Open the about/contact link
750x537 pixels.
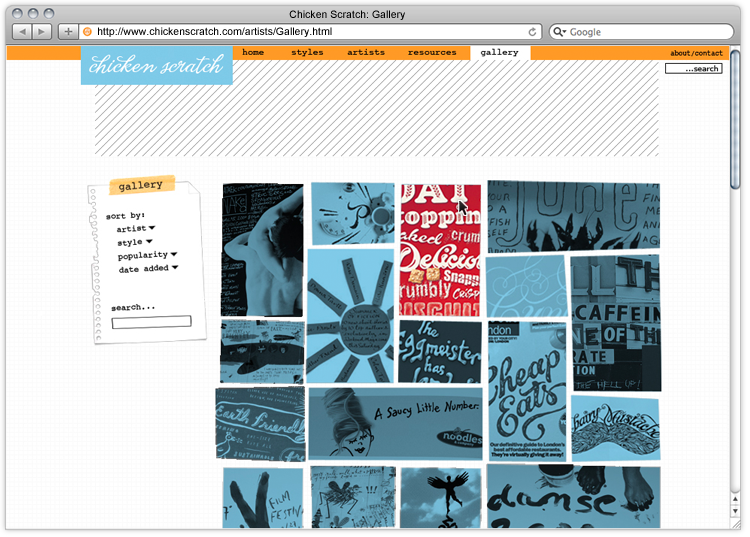[x=696, y=53]
